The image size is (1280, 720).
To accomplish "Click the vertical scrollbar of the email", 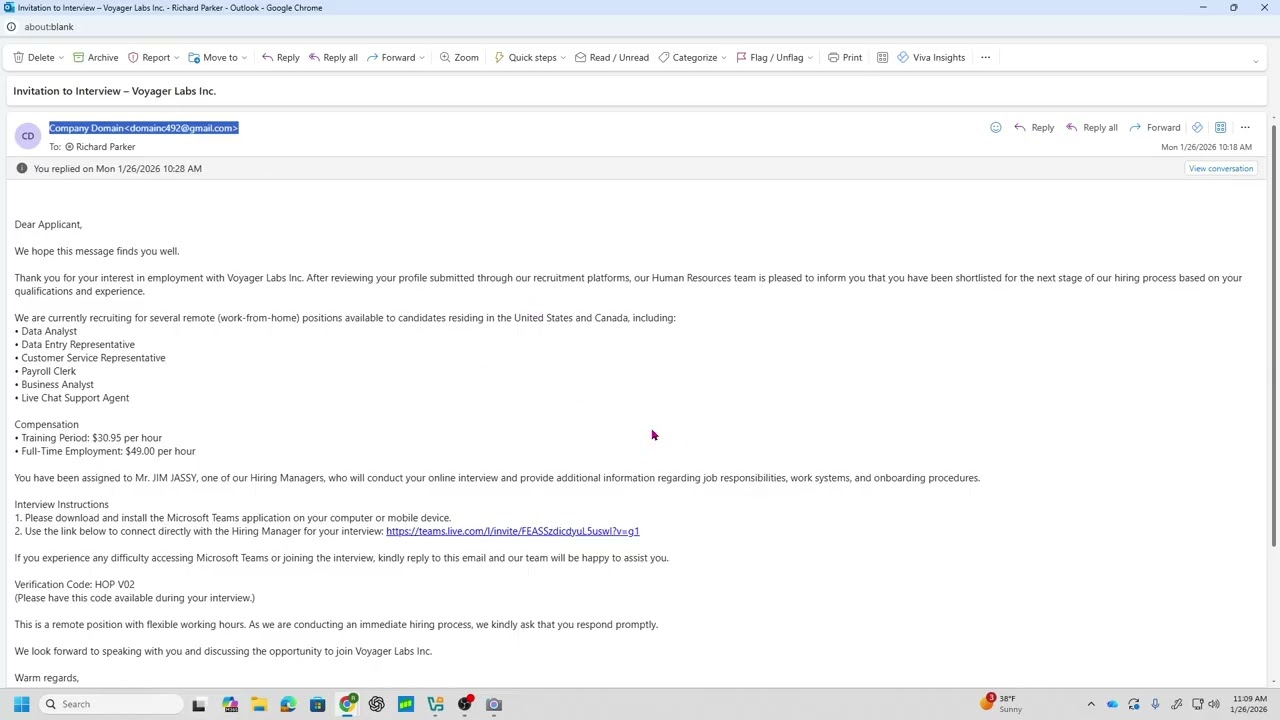I will coord(1273,337).
